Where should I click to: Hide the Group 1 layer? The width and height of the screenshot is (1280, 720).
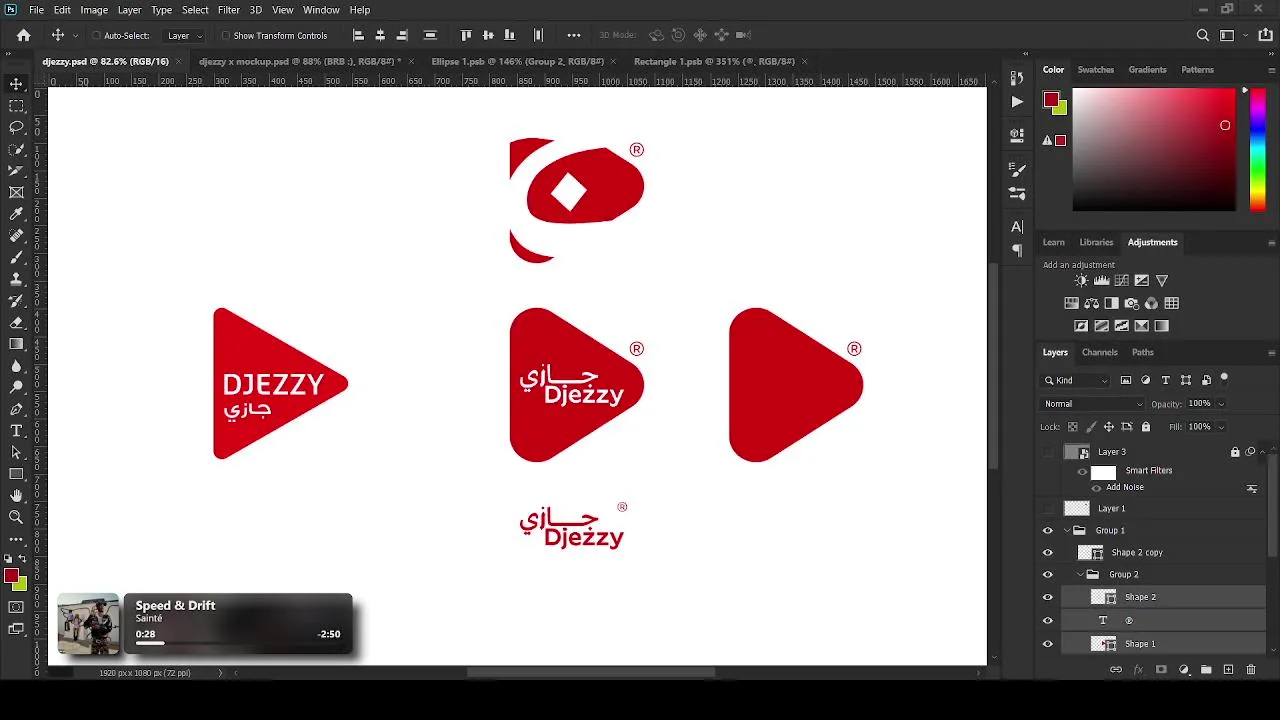click(1048, 531)
